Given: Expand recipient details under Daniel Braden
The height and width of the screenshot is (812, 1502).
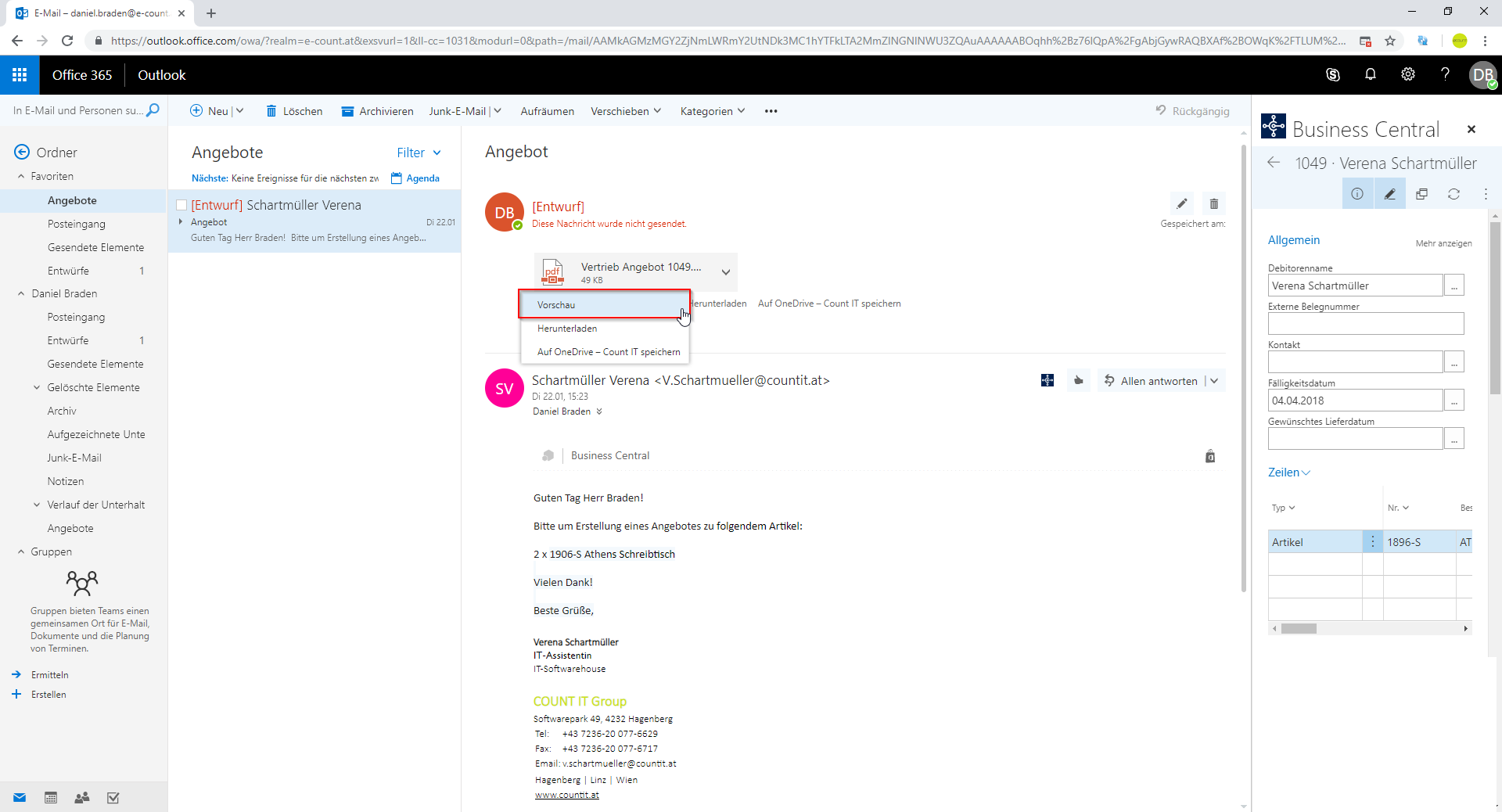Looking at the screenshot, I should tap(599, 411).
